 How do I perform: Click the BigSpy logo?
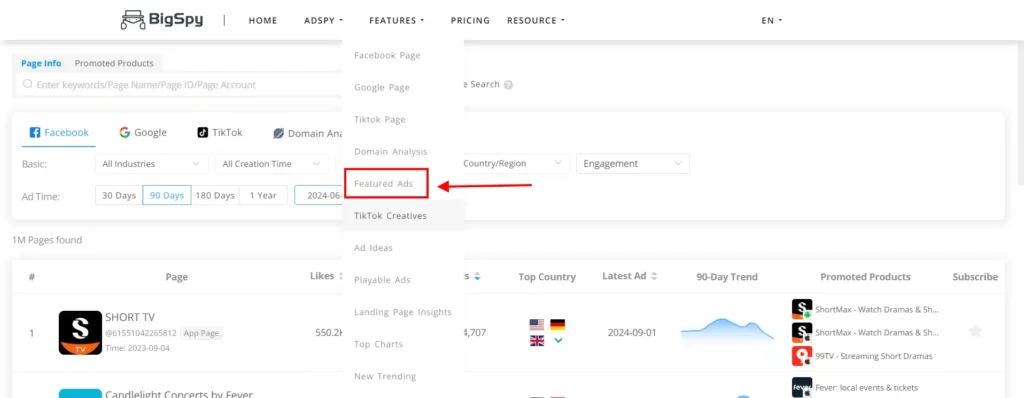pos(162,20)
